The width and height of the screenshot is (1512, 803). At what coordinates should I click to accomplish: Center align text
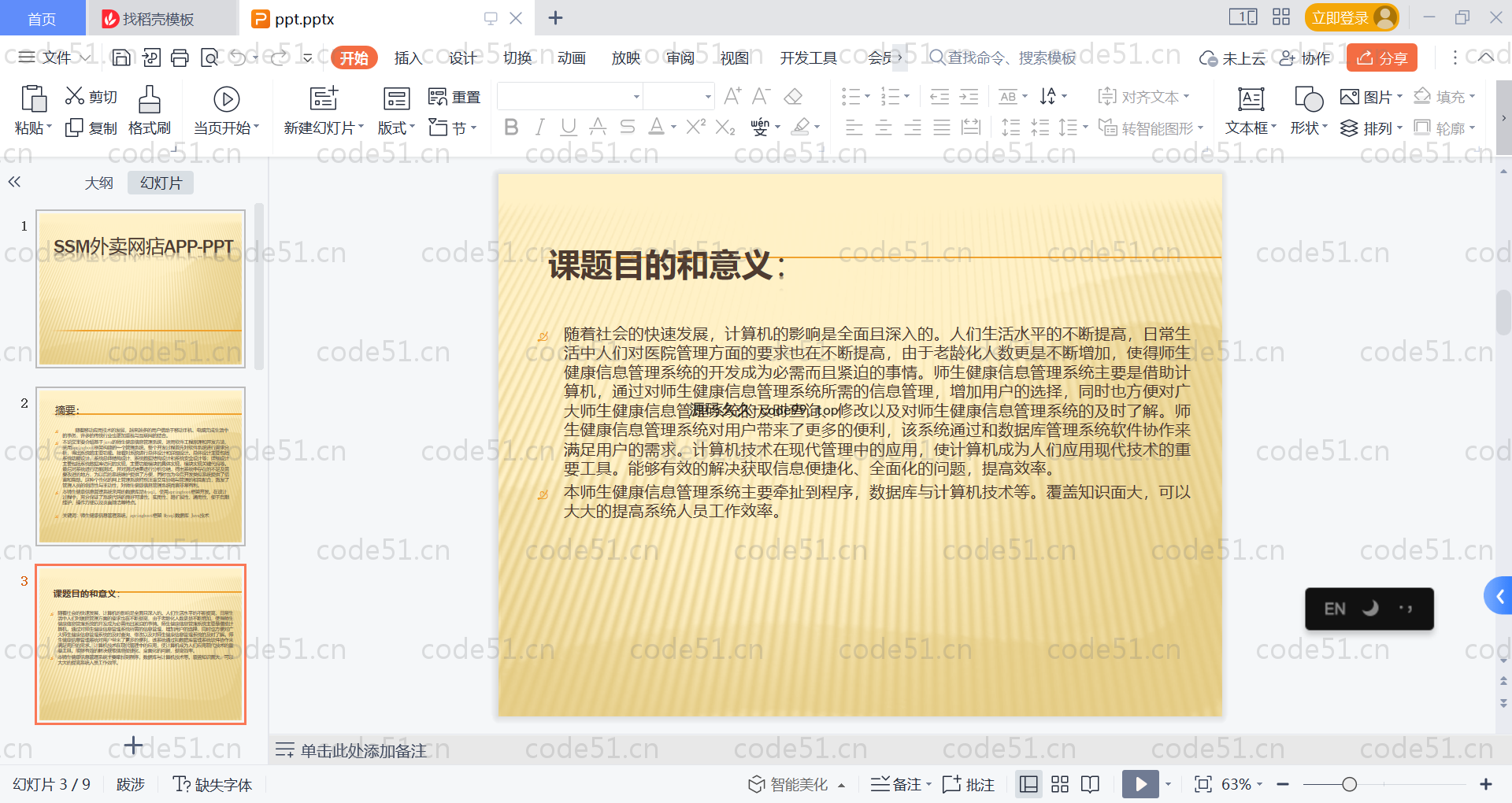pyautogui.click(x=884, y=128)
